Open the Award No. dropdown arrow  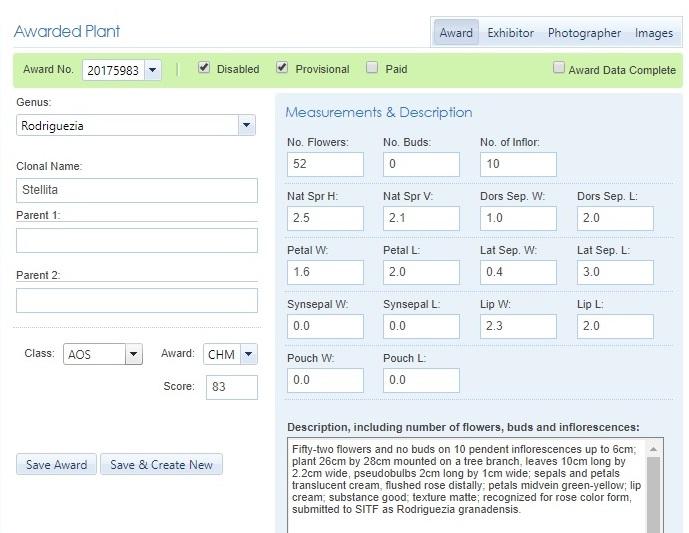click(152, 70)
